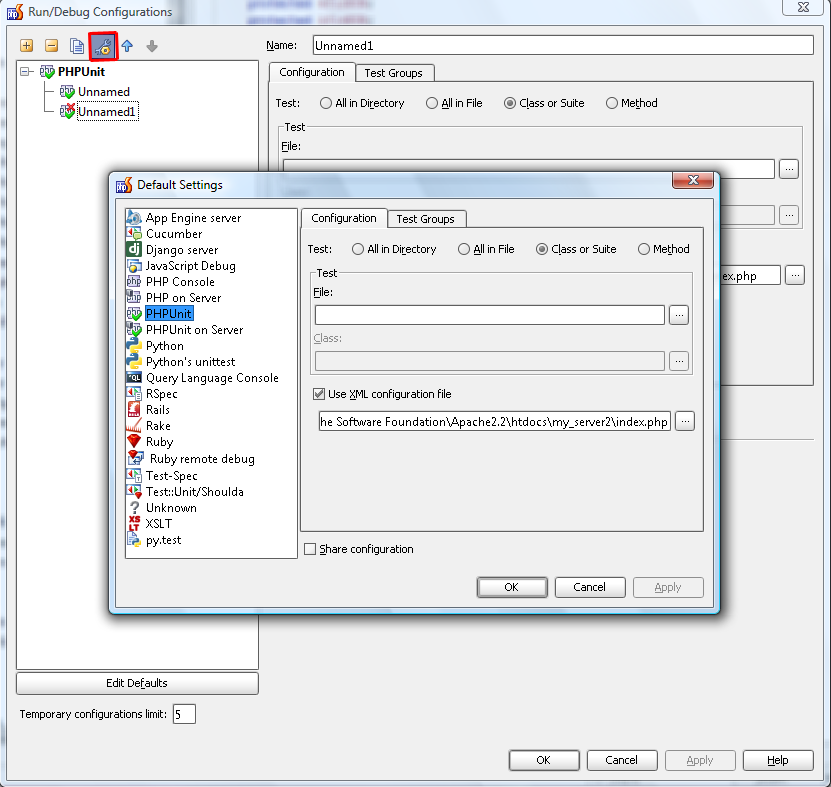Enable Share configuration checkbox
This screenshot has height=787, width=831.
coord(310,549)
